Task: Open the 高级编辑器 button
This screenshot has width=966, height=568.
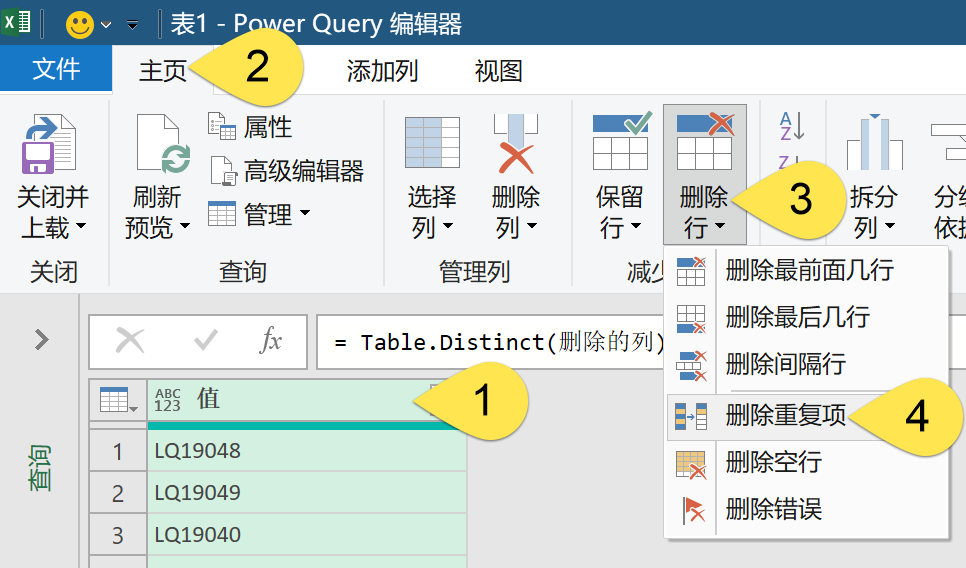Action: point(287,171)
